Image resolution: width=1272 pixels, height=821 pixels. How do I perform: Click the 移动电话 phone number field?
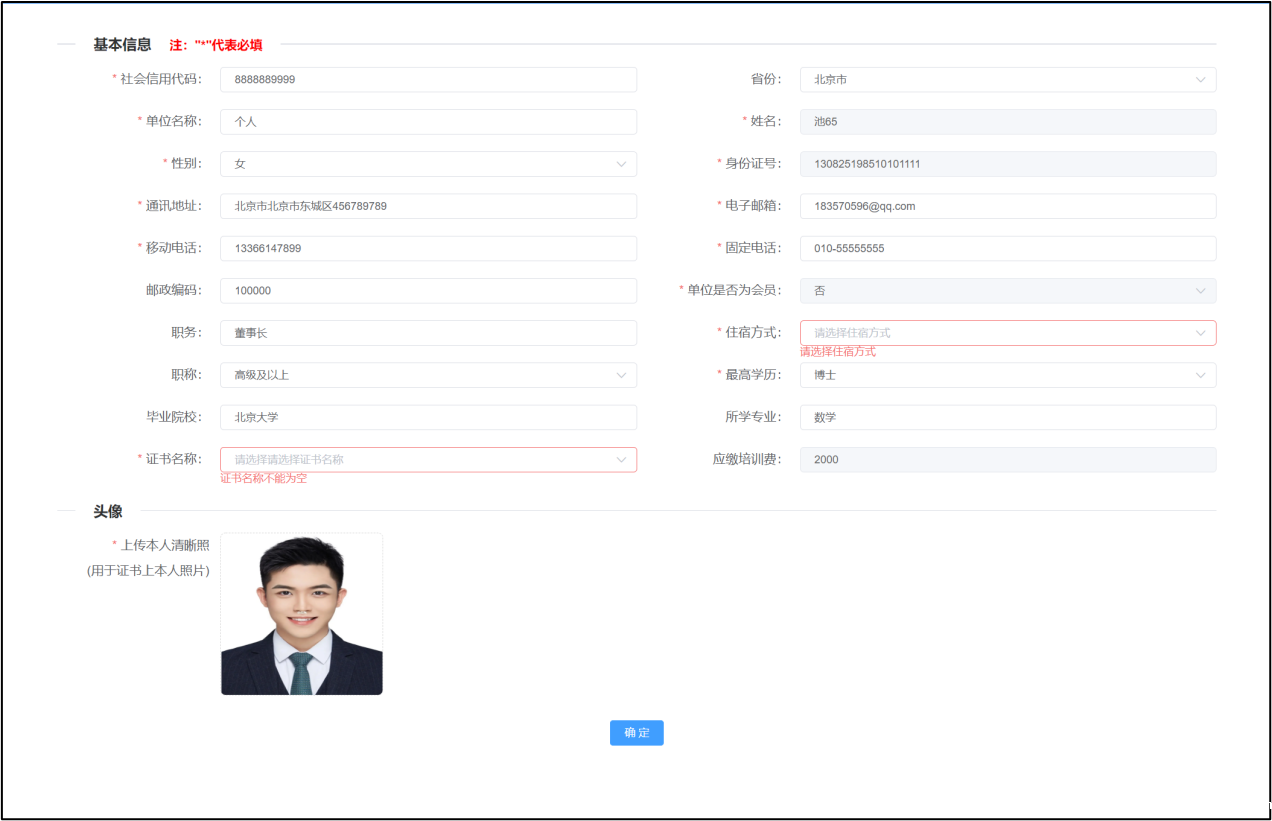(428, 248)
